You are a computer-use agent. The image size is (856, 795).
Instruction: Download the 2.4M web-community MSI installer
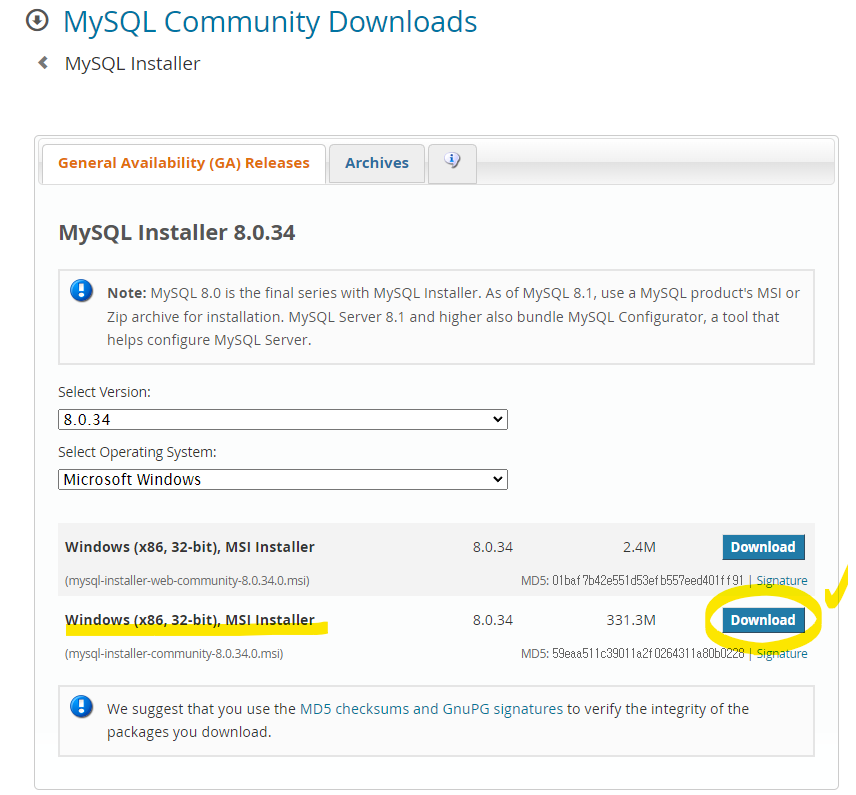763,547
